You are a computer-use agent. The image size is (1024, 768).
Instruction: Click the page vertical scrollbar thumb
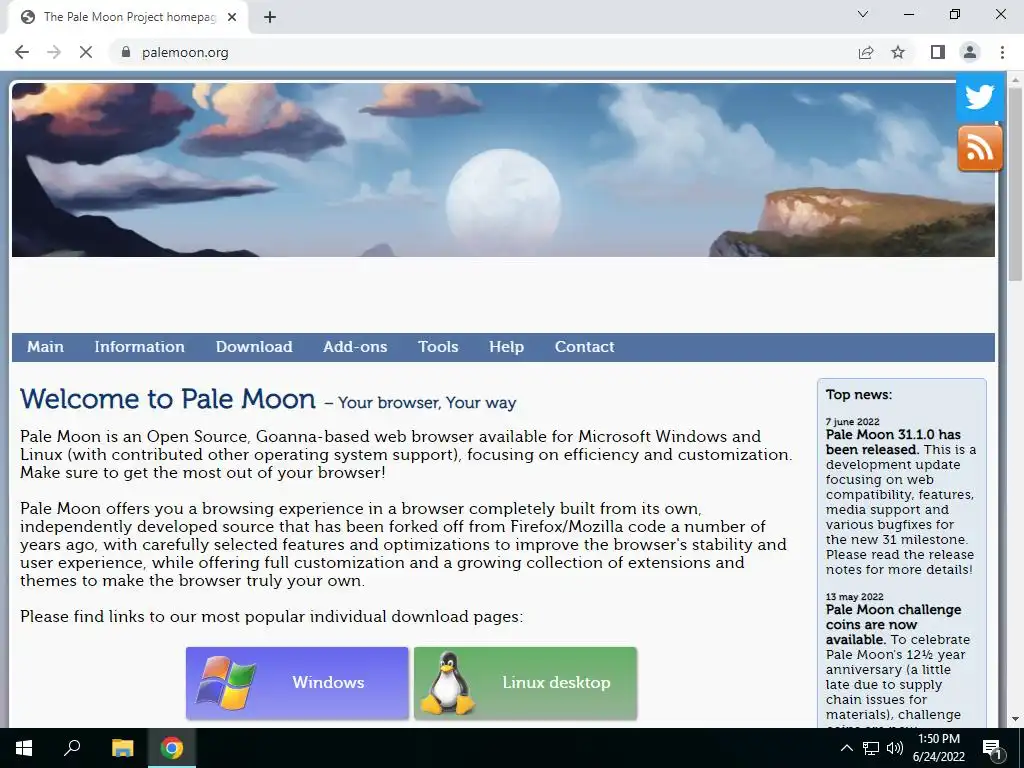tap(1015, 183)
